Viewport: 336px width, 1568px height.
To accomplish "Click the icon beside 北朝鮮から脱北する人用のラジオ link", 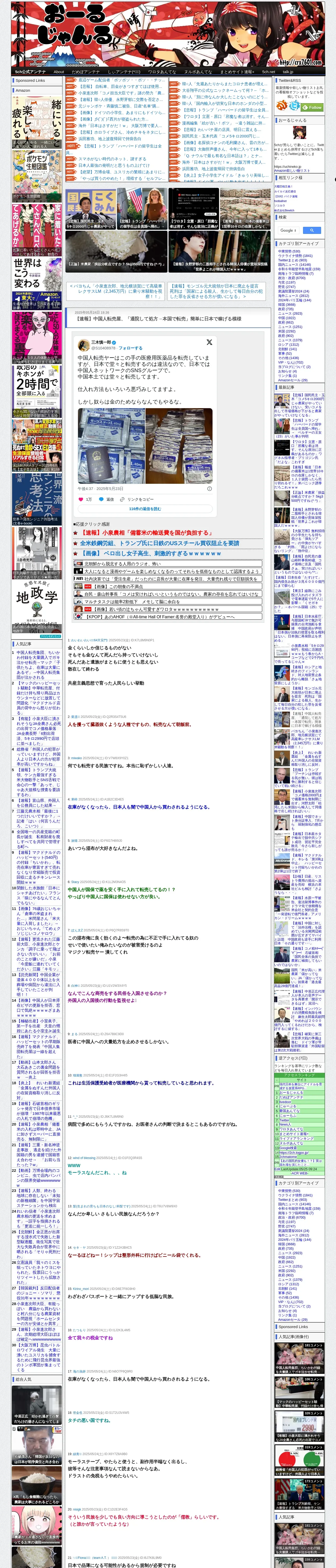I will [78, 564].
